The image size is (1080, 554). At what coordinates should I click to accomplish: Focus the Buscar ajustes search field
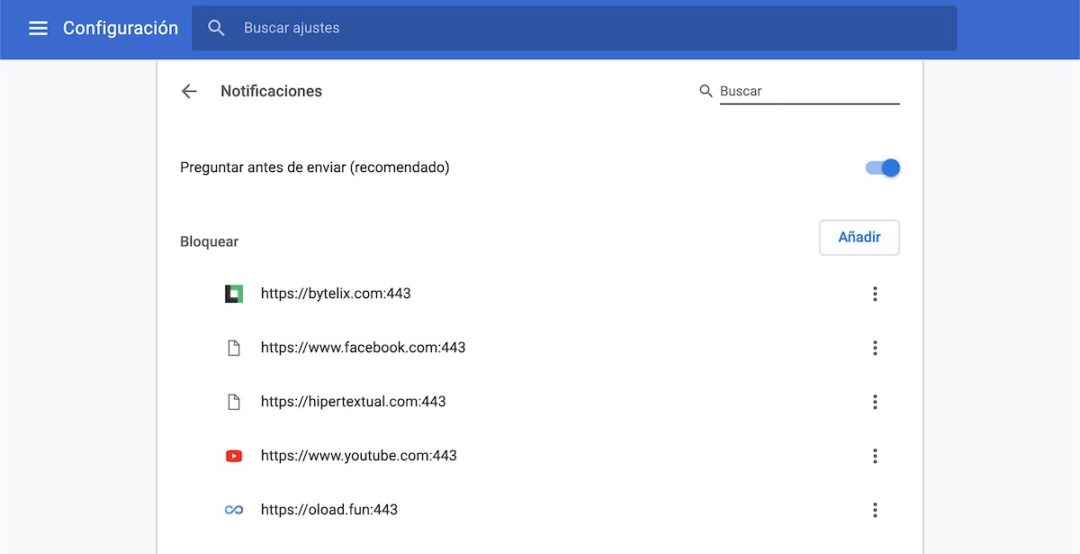tap(574, 28)
